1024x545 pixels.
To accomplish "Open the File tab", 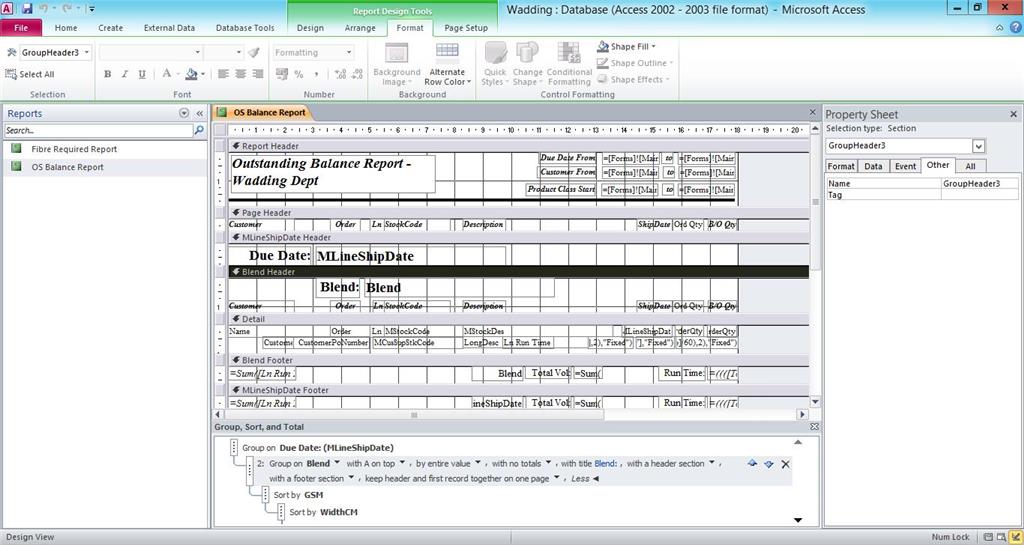I will coord(21,28).
